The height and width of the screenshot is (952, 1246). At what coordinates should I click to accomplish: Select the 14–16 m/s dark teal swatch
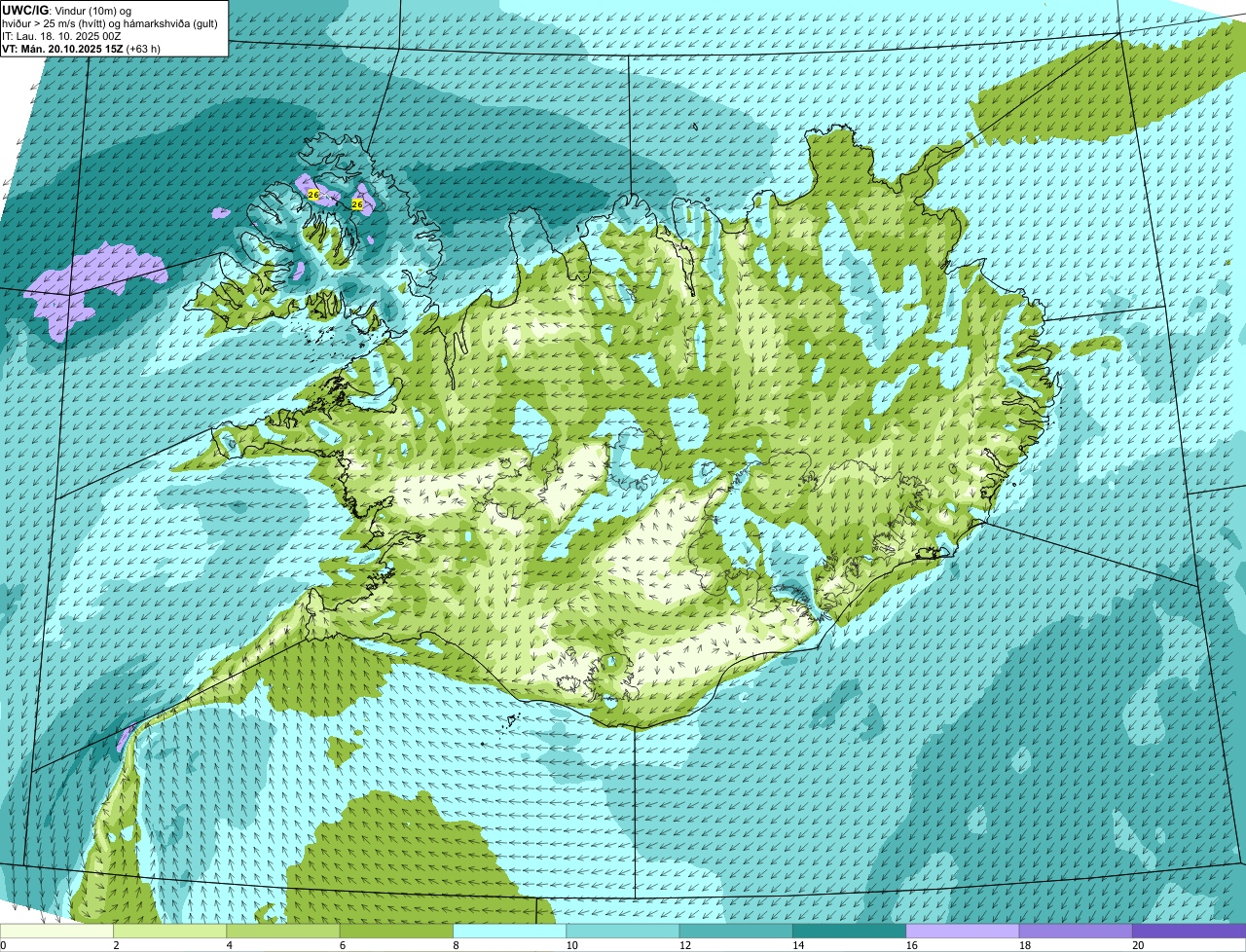point(849,931)
